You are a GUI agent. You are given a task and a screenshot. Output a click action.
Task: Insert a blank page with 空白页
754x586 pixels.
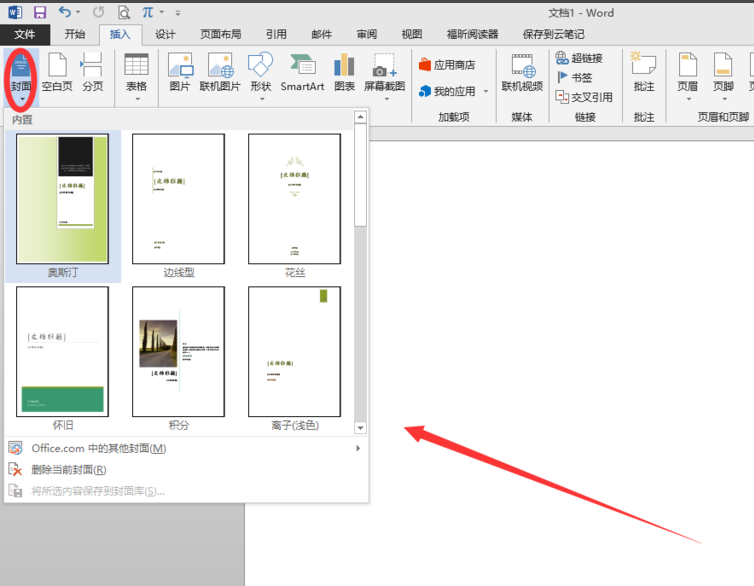(x=58, y=73)
